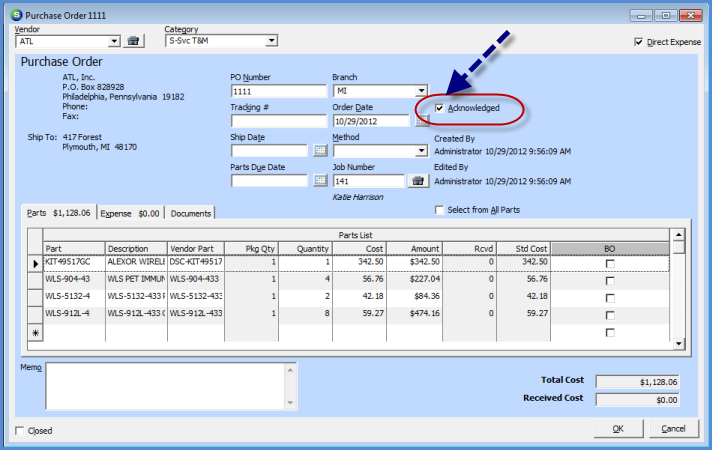
Task: Click parts list scroll down arrow
Action: coord(678,344)
